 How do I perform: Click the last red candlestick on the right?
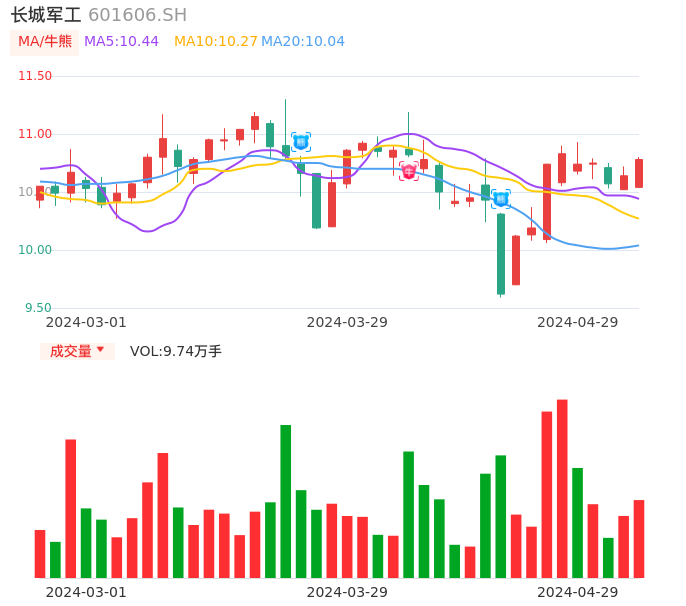pyautogui.click(x=639, y=173)
